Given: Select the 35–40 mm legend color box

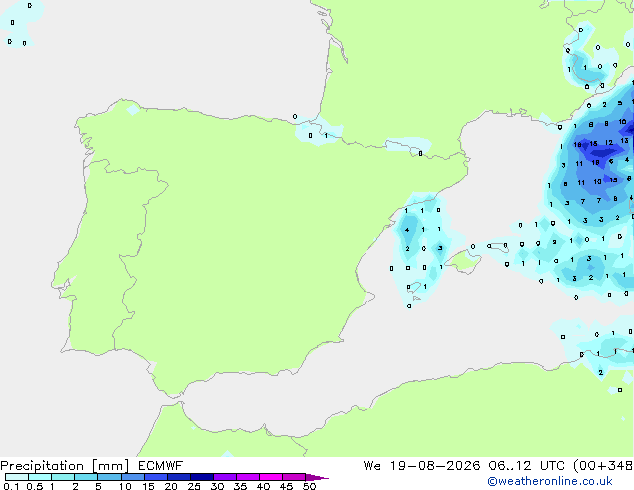Looking at the screenshot, I should tap(247, 477).
